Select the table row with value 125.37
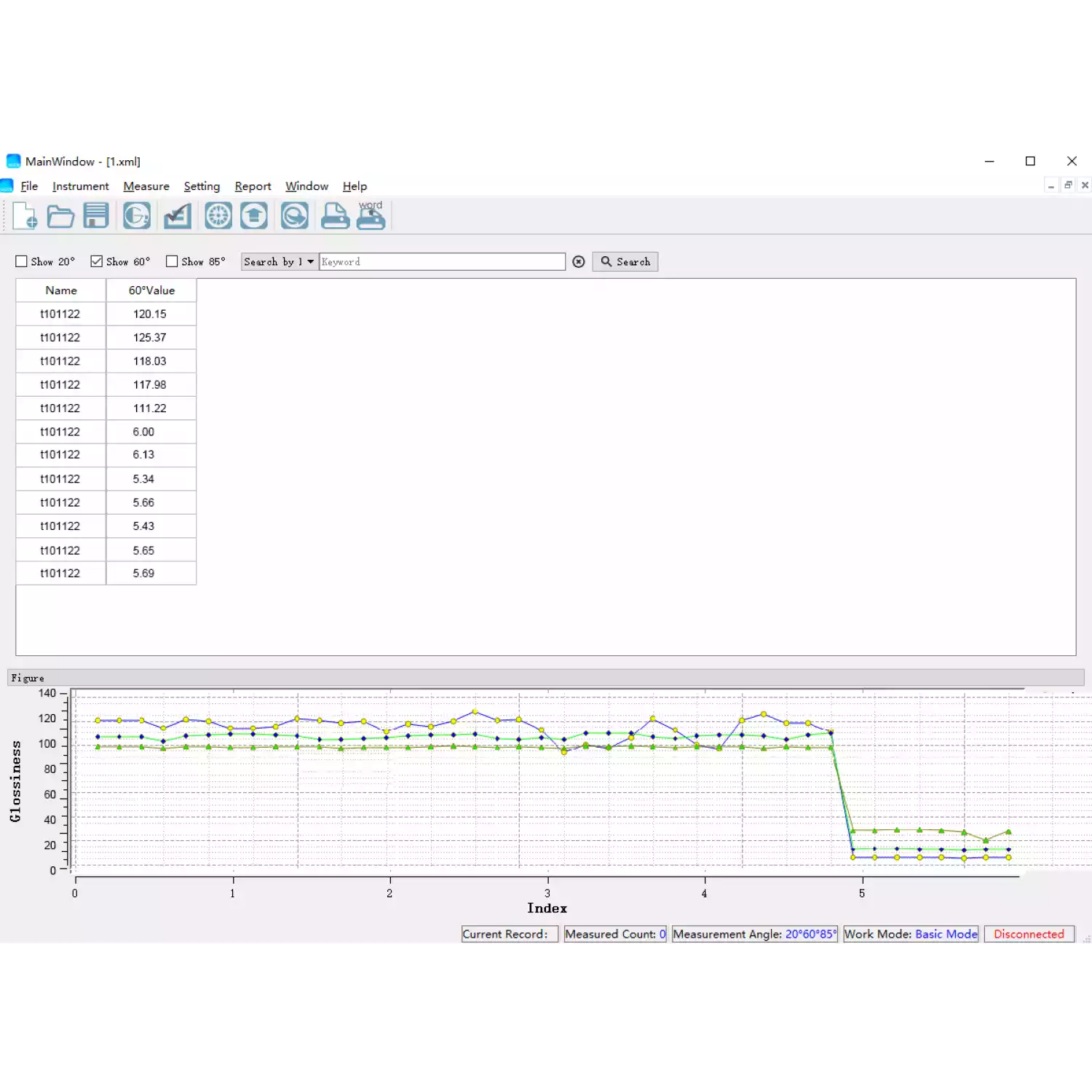Viewport: 1092px width, 1092px height. [106, 338]
